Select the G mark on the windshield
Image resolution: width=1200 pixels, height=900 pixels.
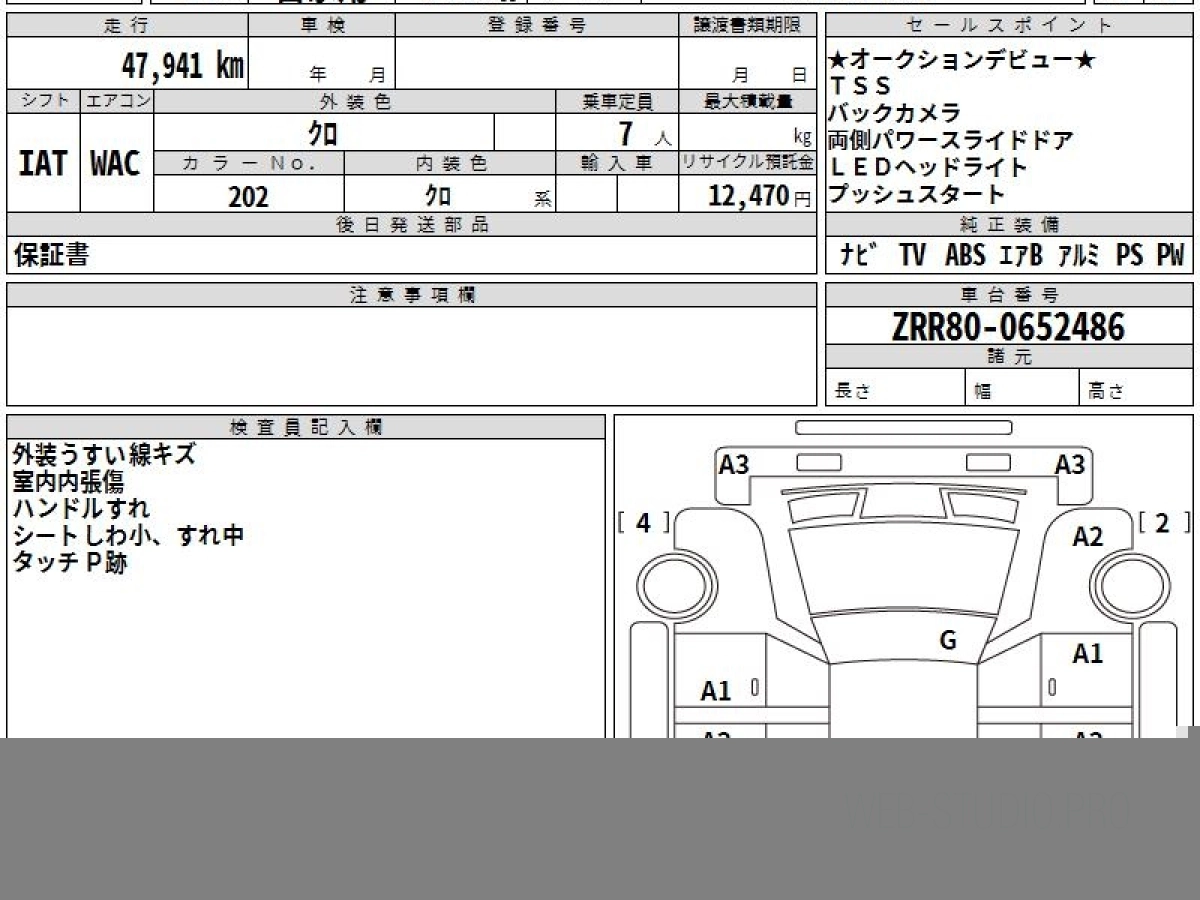949,640
